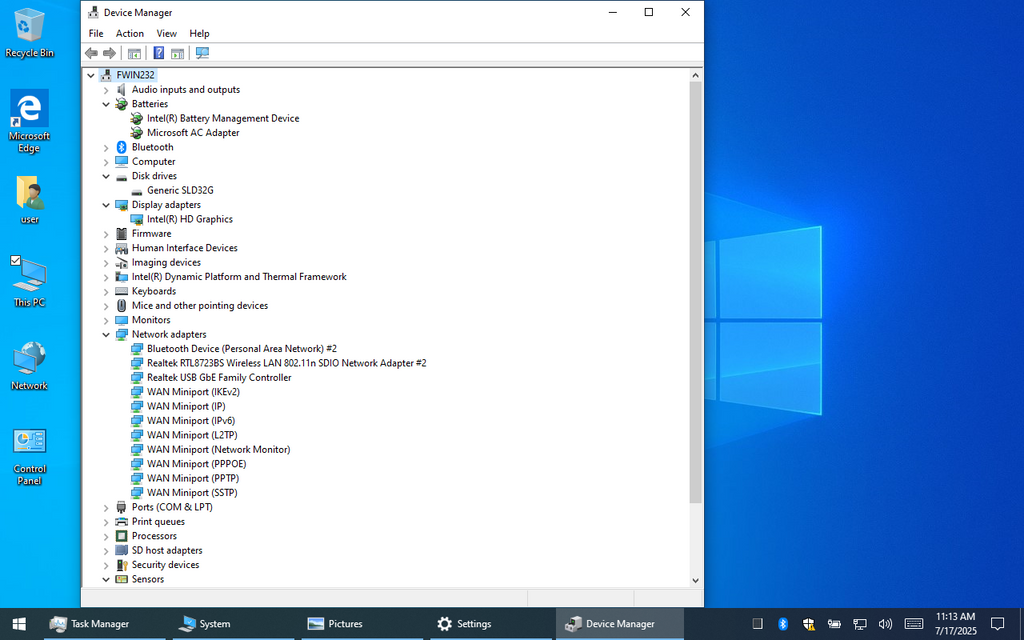
Task: Click the Show/Hide Action Pane toolbar icon
Action: pyautogui.click(x=177, y=53)
